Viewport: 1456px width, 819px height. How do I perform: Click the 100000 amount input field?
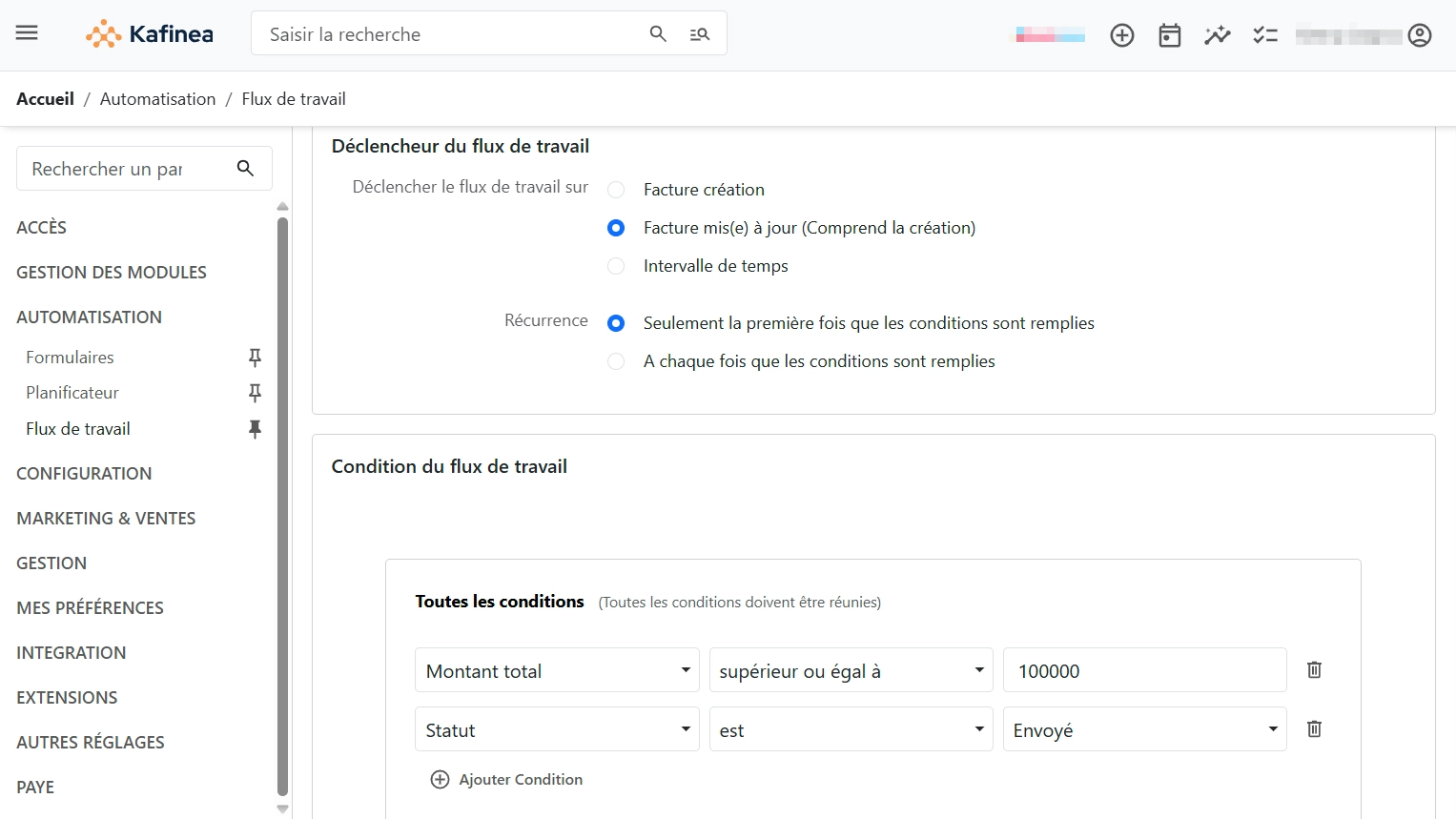tap(1143, 670)
